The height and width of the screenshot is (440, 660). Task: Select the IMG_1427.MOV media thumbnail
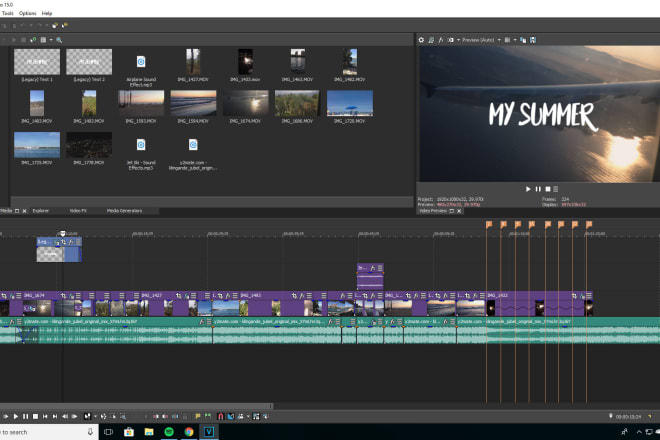(193, 62)
